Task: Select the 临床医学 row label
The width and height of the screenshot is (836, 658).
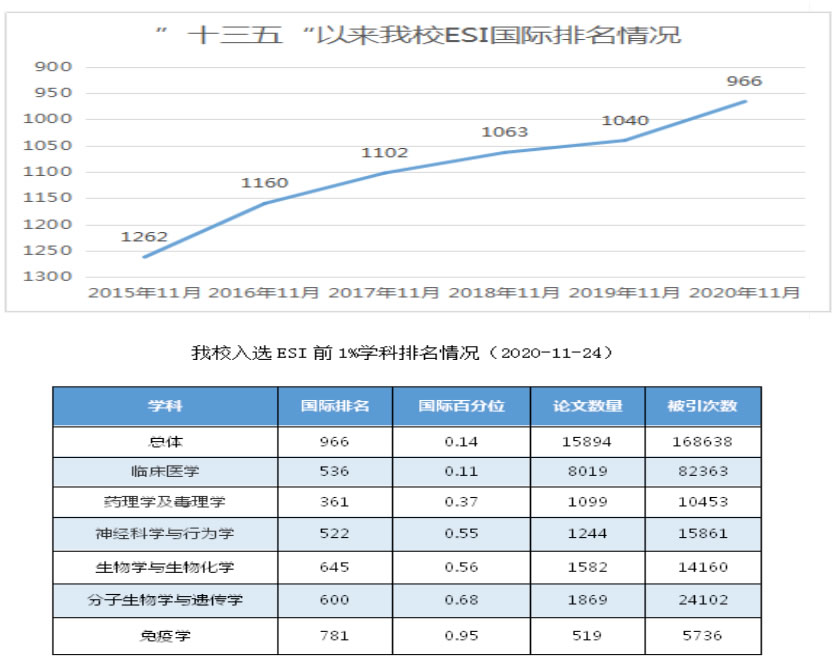Action: click(x=165, y=471)
